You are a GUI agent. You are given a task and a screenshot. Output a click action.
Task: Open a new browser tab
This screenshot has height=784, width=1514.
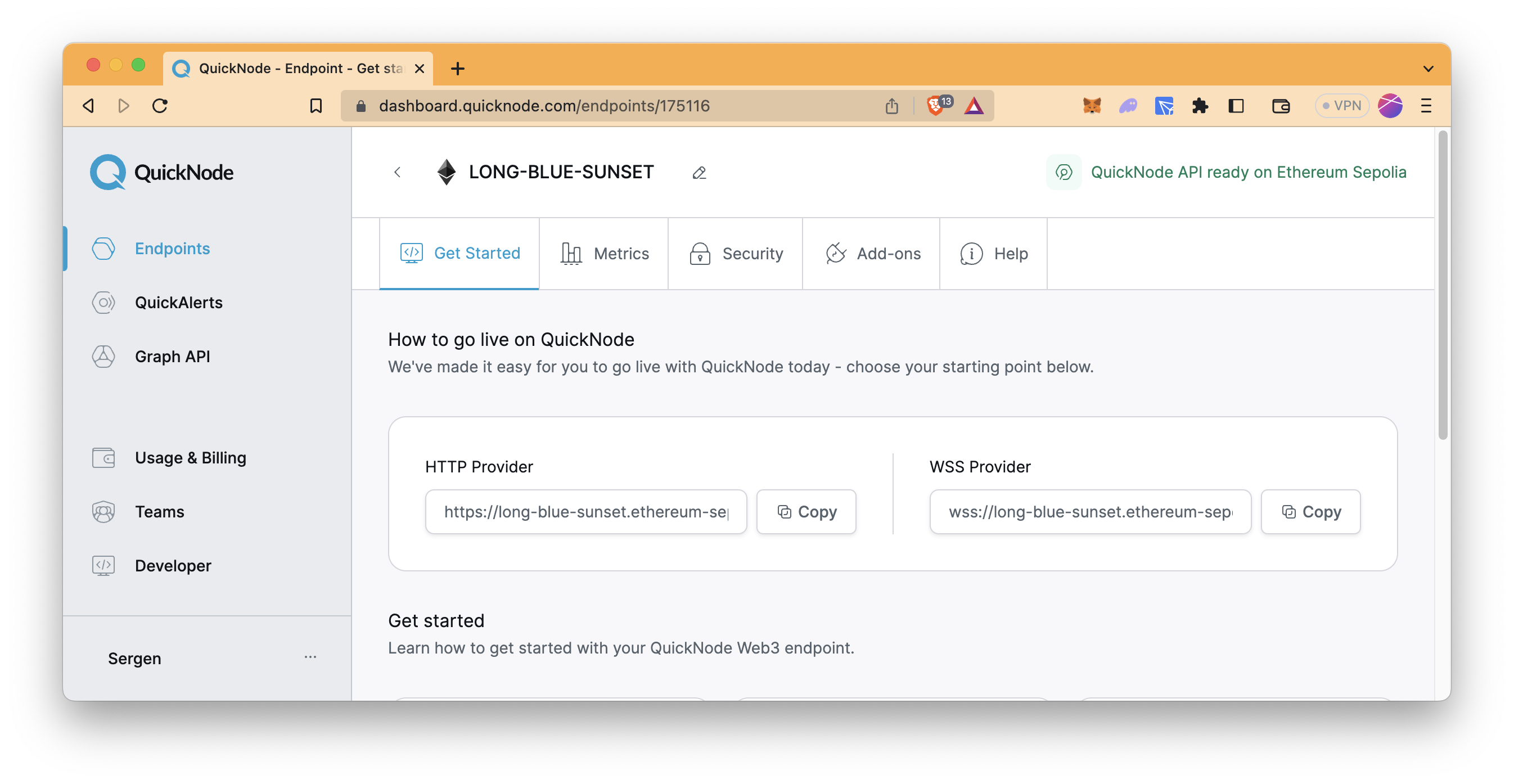tap(457, 69)
